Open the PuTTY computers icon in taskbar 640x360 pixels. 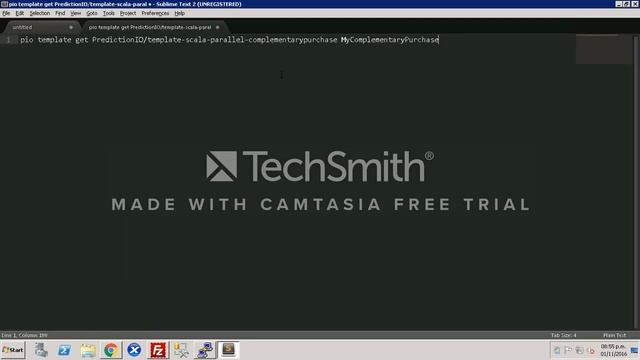click(204, 350)
